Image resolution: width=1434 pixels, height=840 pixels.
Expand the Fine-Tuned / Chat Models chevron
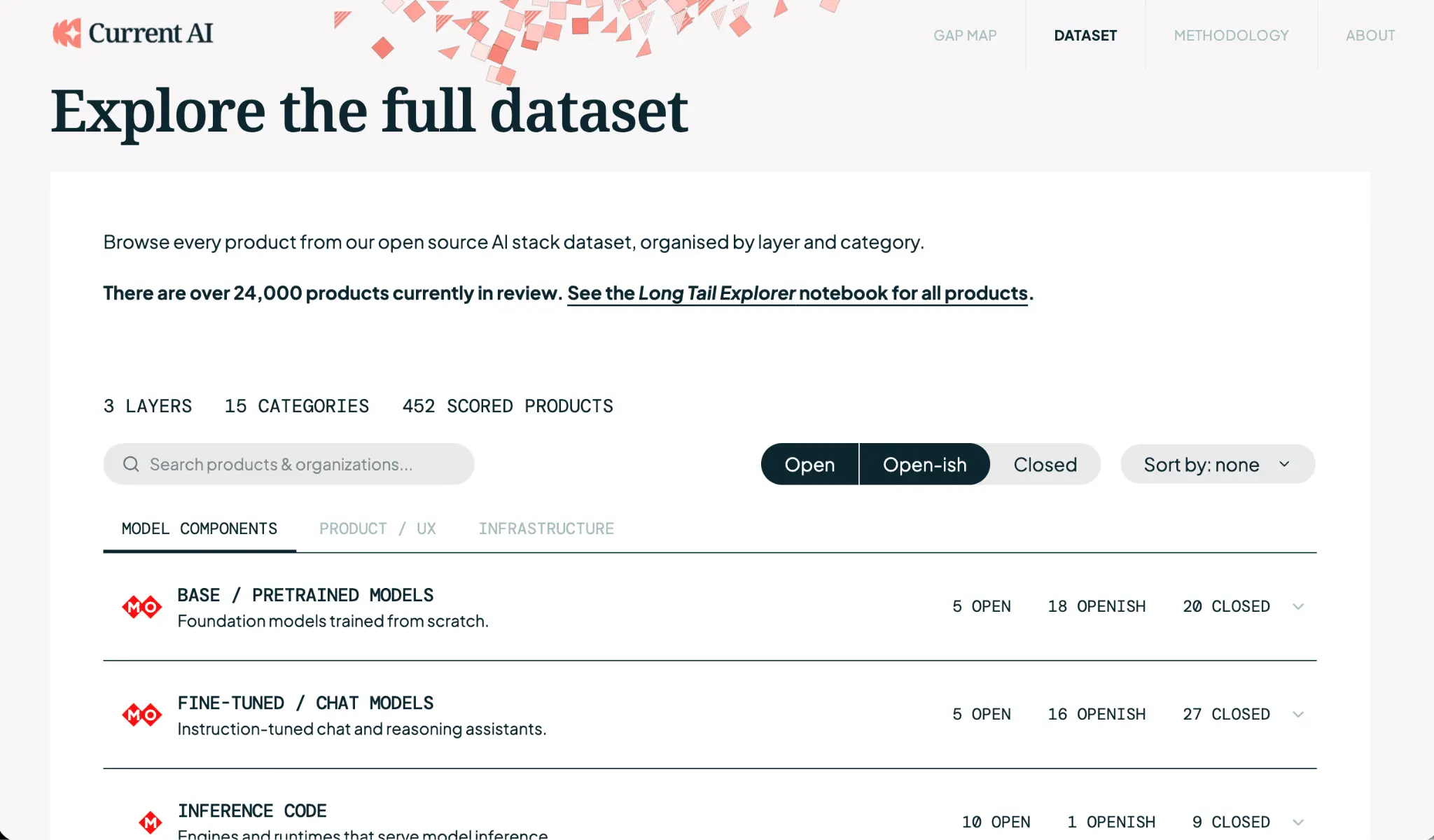click(x=1298, y=715)
